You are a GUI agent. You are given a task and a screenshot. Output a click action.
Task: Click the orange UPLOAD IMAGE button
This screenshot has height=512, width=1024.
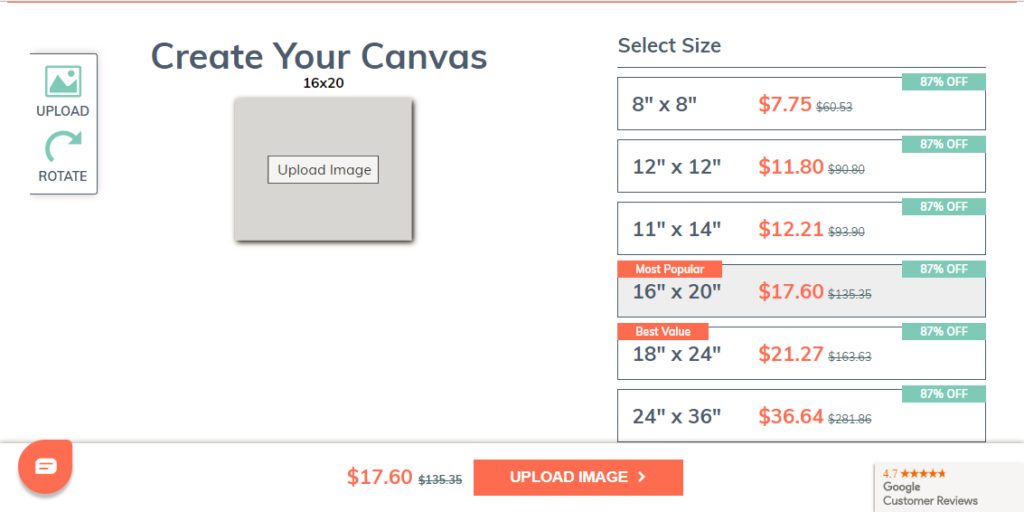(578, 477)
